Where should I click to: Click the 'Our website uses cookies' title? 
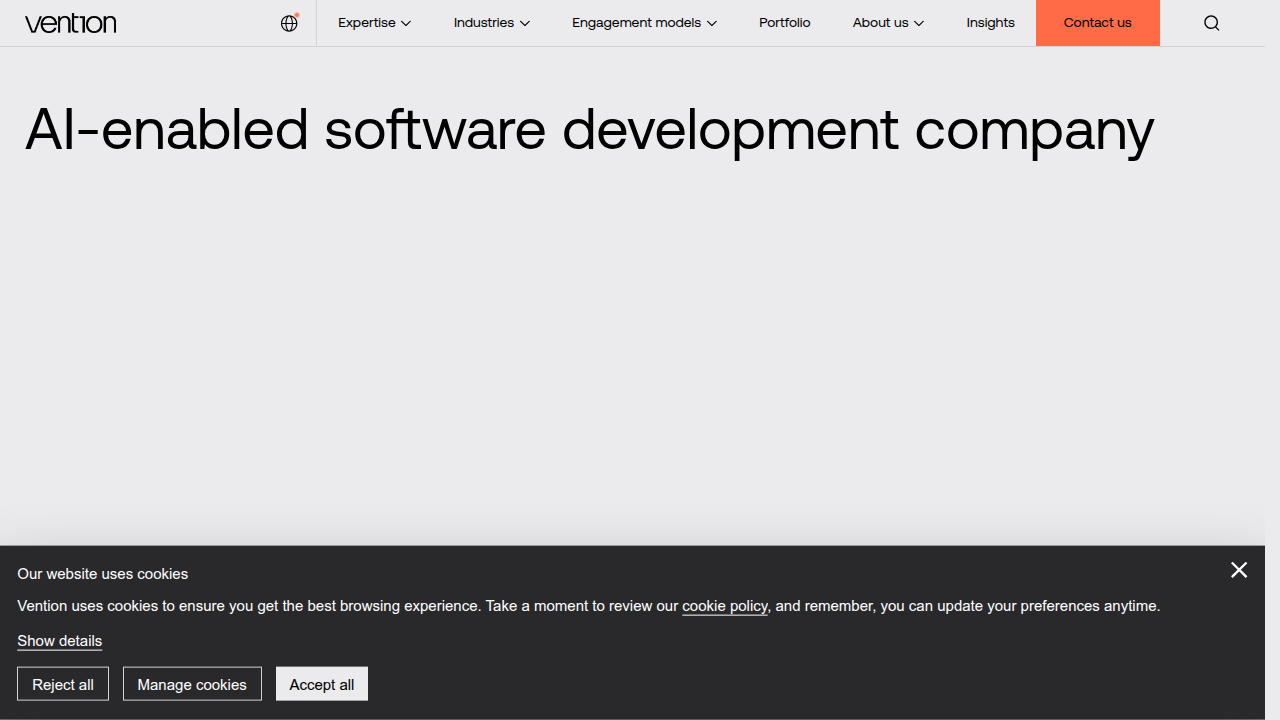(103, 574)
